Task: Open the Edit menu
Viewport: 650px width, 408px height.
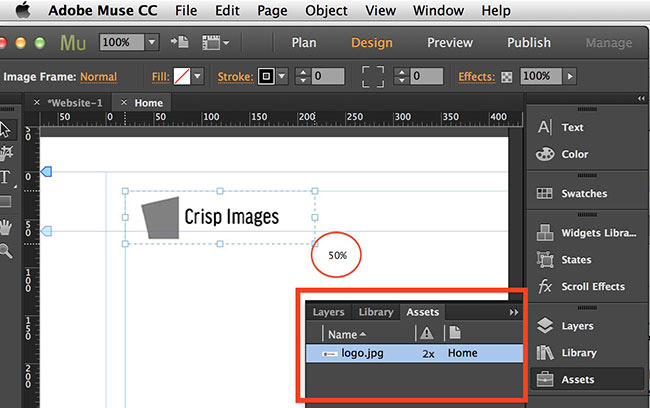Action: [x=227, y=10]
